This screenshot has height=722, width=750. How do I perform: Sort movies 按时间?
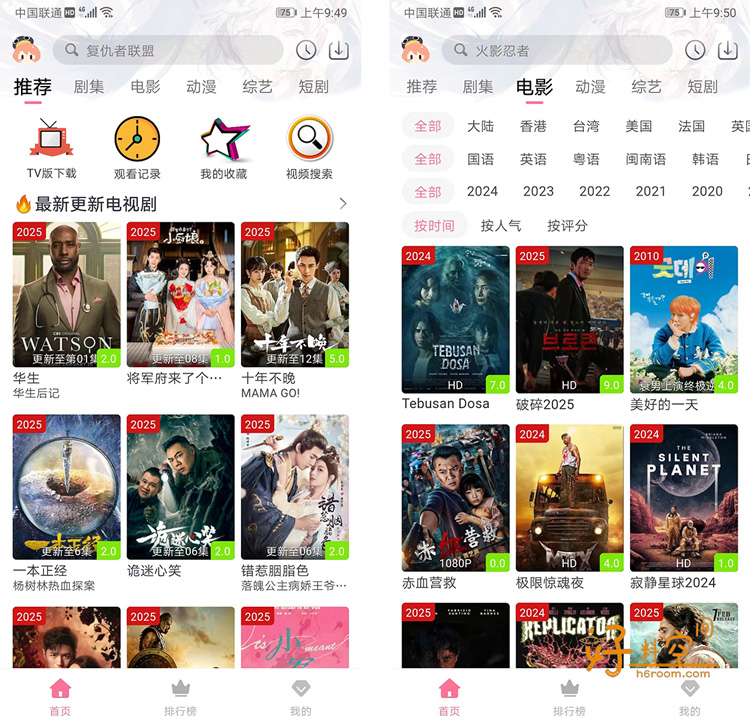(x=434, y=225)
